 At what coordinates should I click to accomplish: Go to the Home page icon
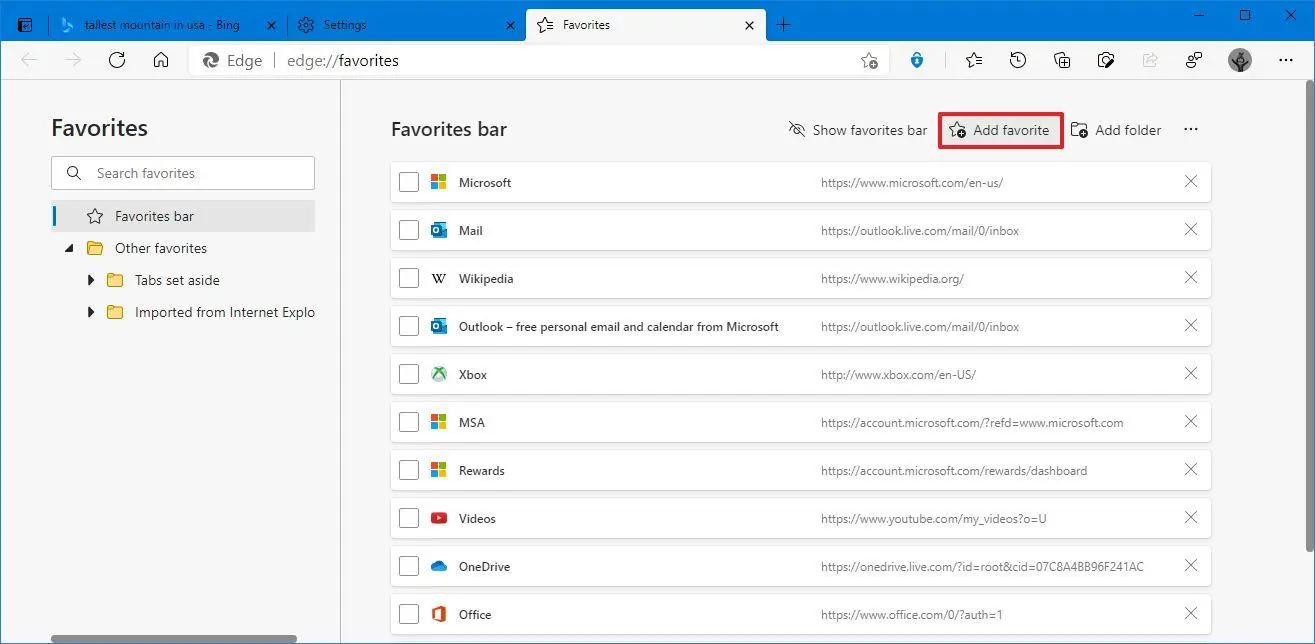(x=161, y=60)
